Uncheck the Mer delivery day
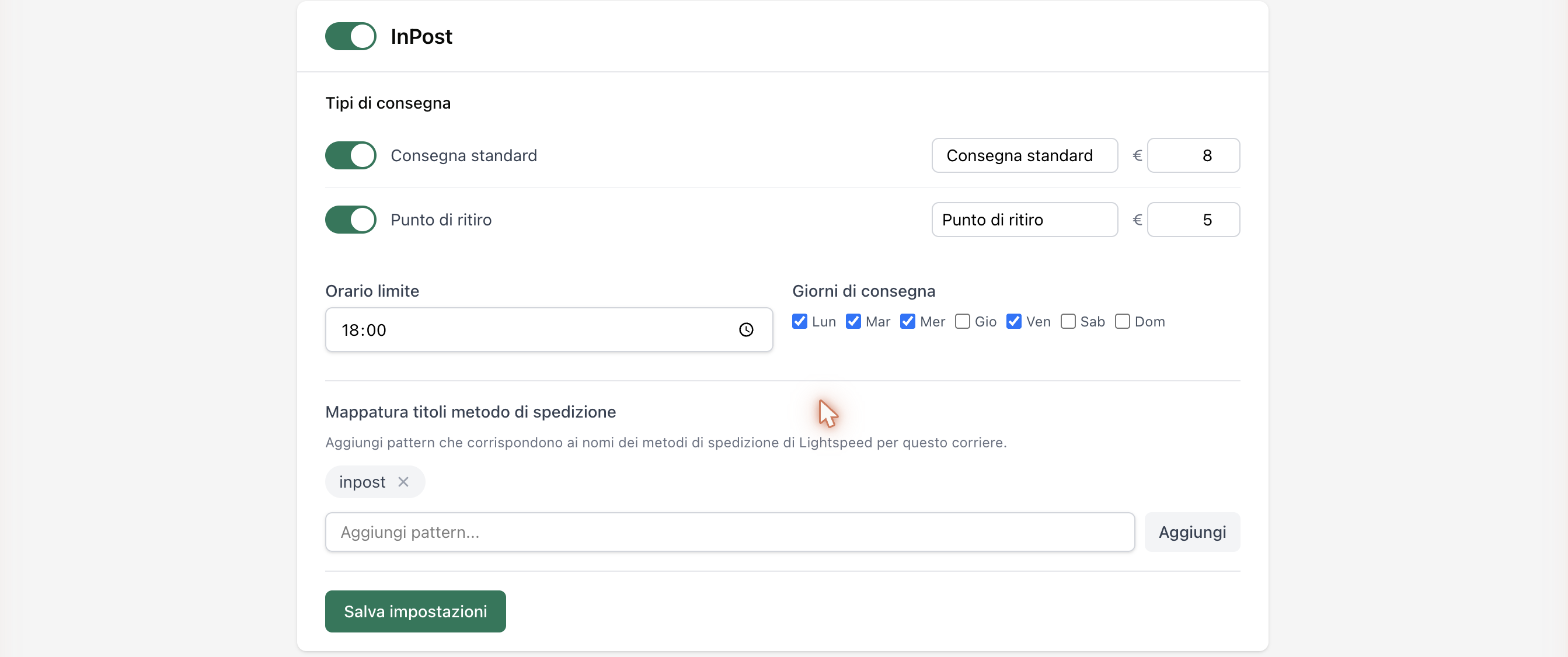Screen dimensions: 1568x657 click(x=907, y=321)
